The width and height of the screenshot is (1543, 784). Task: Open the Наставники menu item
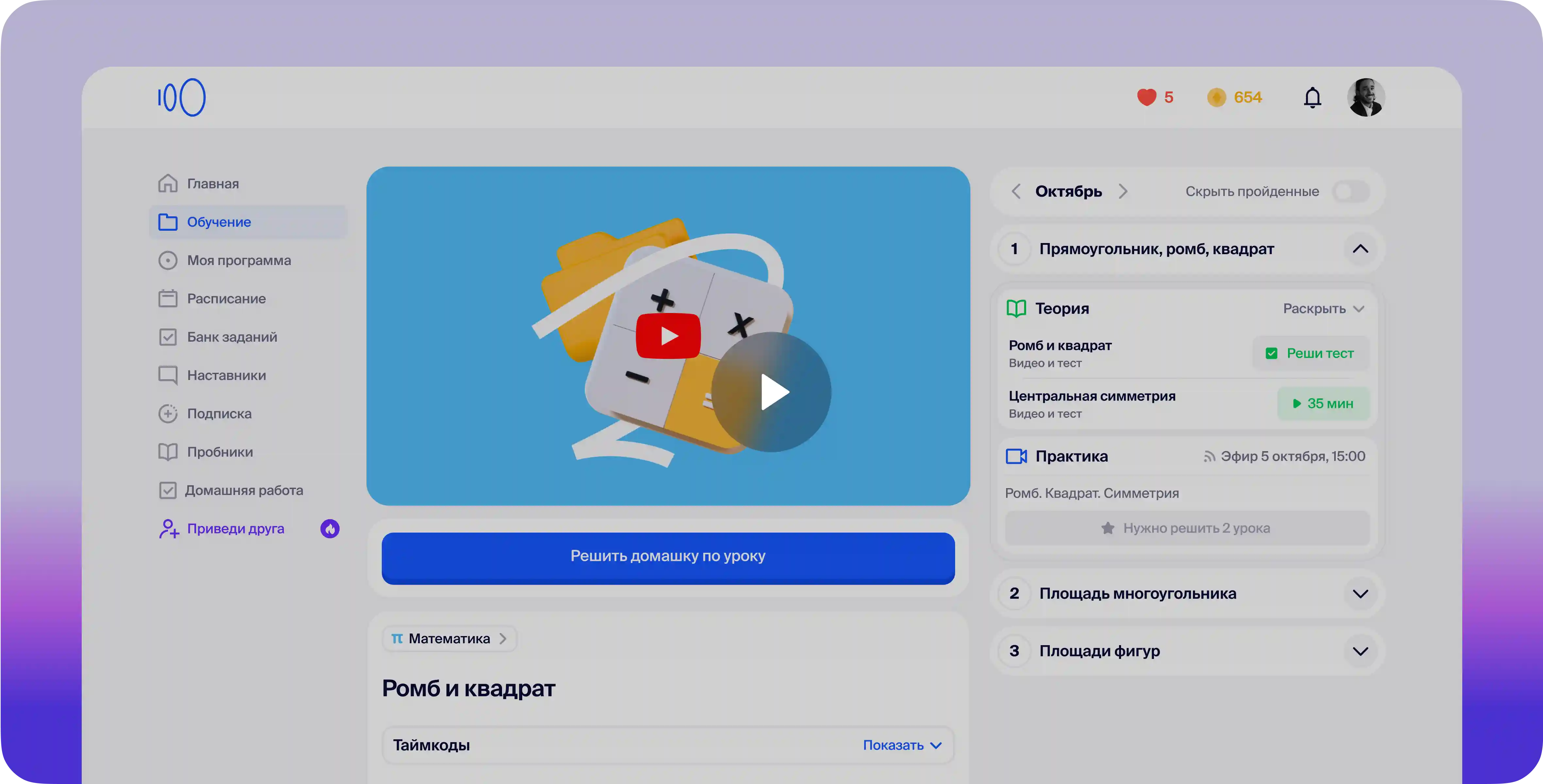click(x=249, y=375)
